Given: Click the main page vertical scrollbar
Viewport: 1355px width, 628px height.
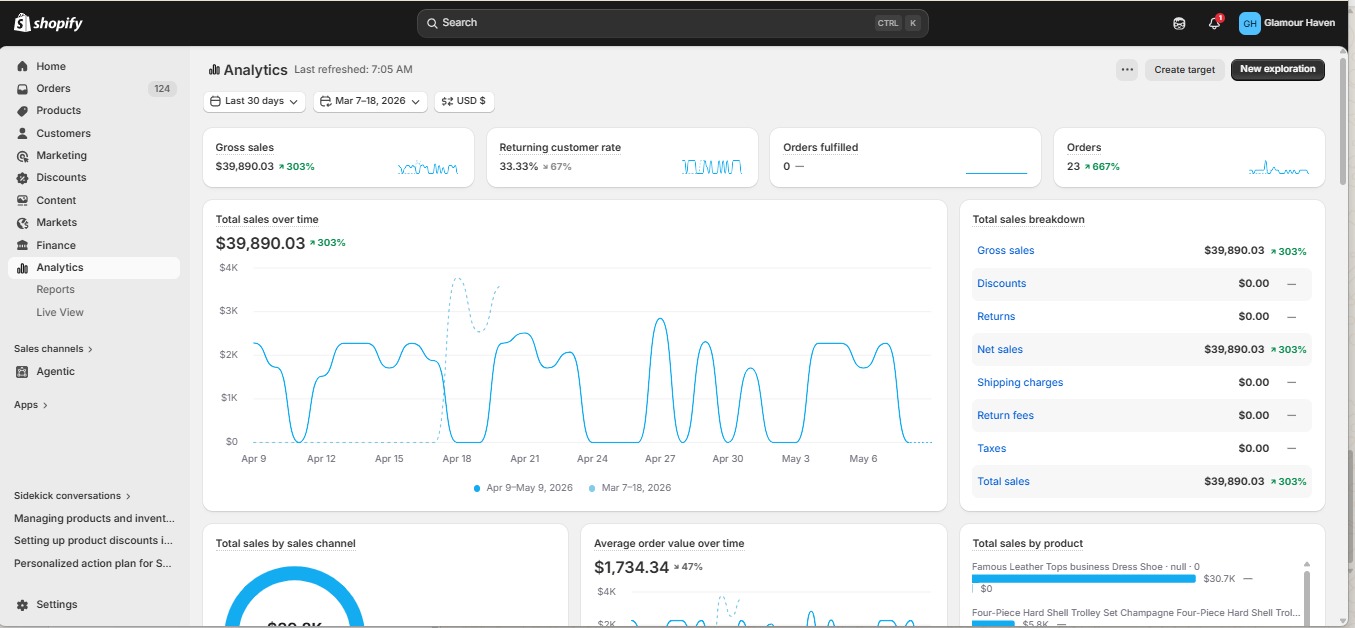Looking at the screenshot, I should click(1343, 120).
